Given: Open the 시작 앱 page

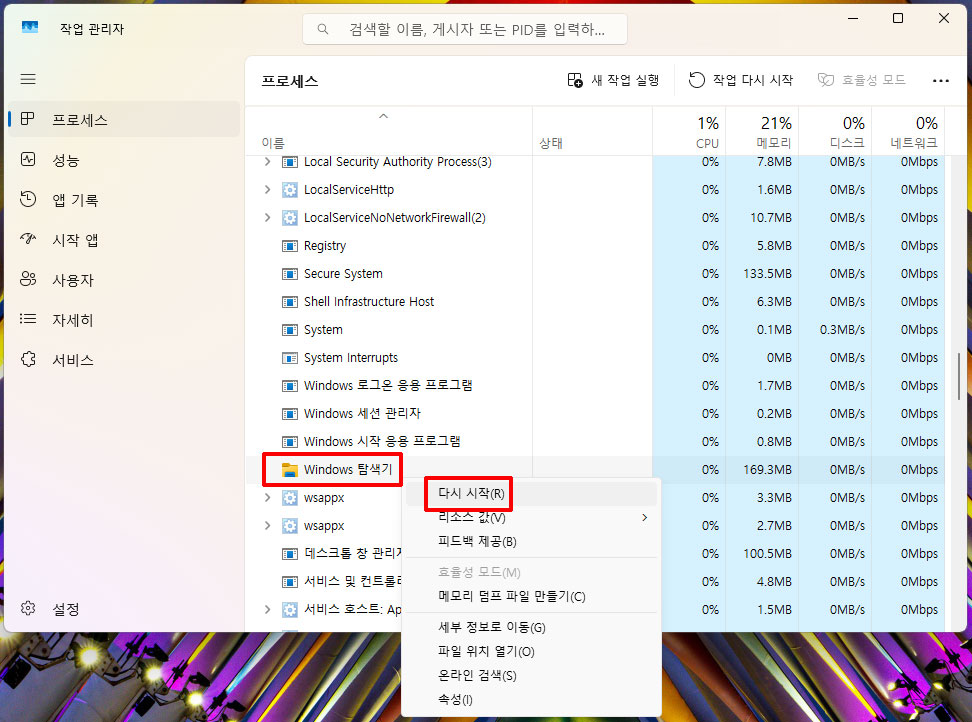Looking at the screenshot, I should point(125,240).
